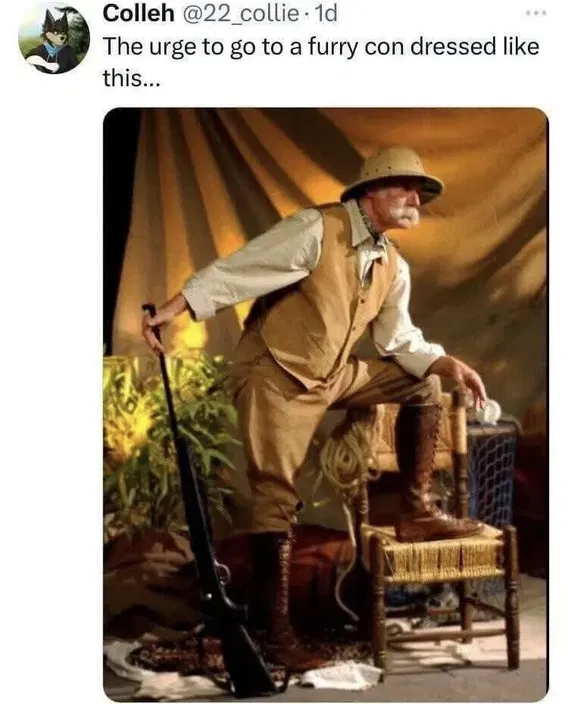Image resolution: width=568 pixels, height=704 pixels.
Task: Open the attached safari hunter photo
Action: (x=326, y=405)
